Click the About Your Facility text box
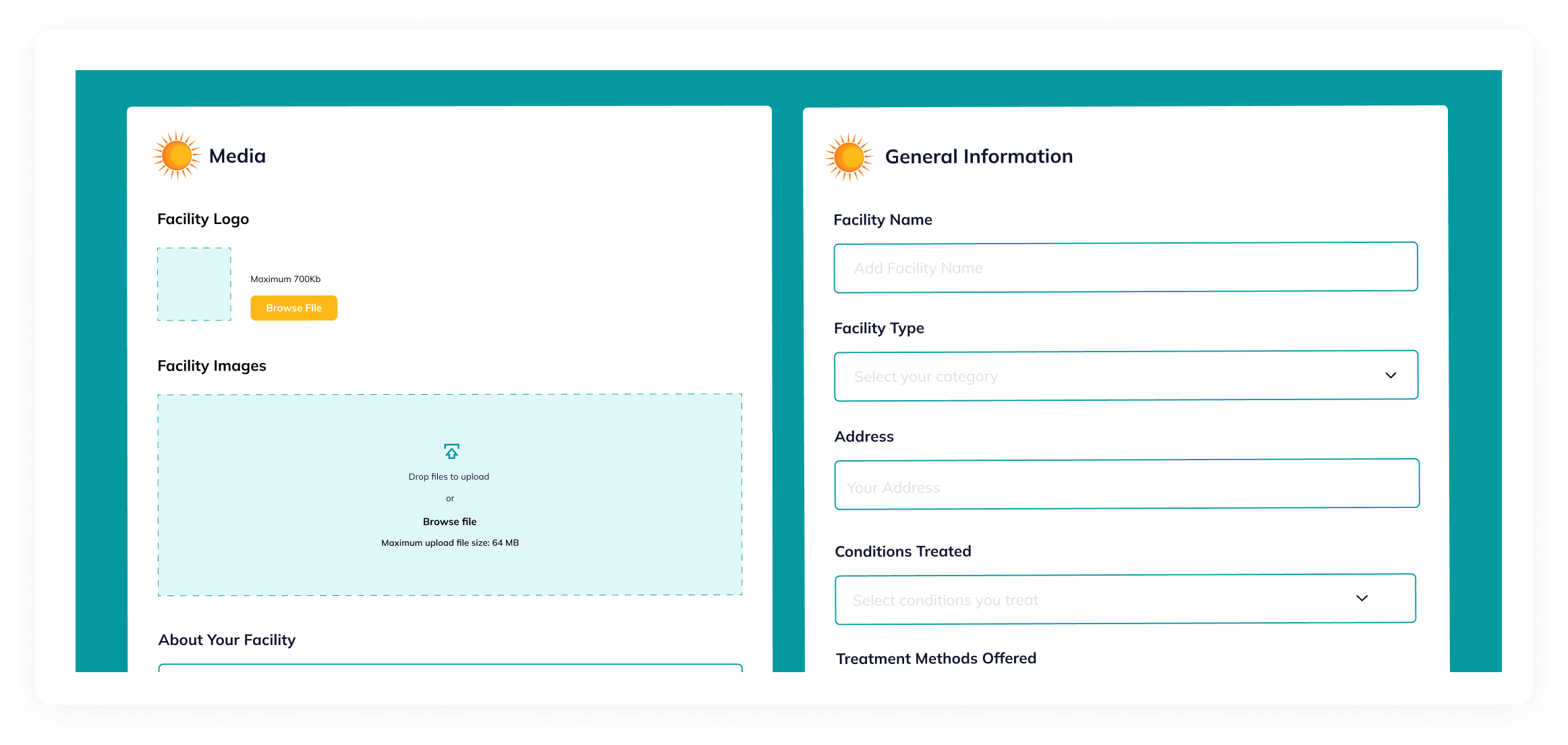This screenshot has height=745, width=1568. (450, 667)
